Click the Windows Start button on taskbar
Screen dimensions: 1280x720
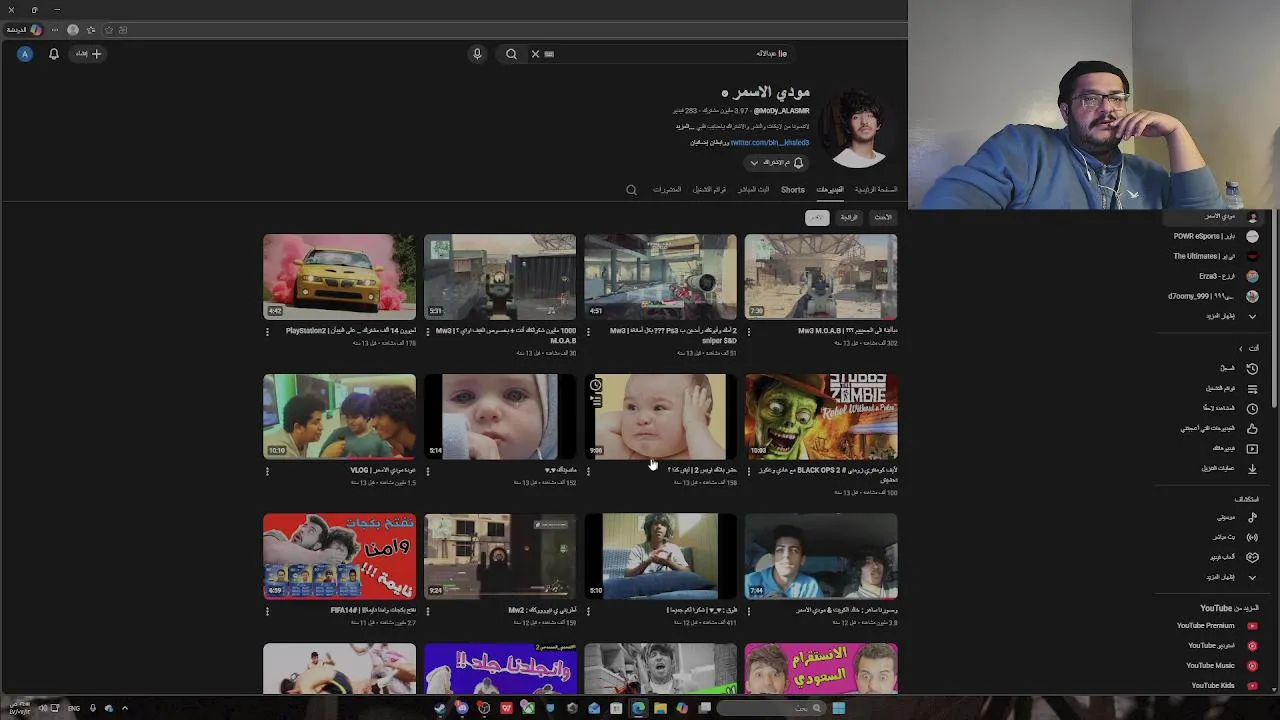(838, 708)
